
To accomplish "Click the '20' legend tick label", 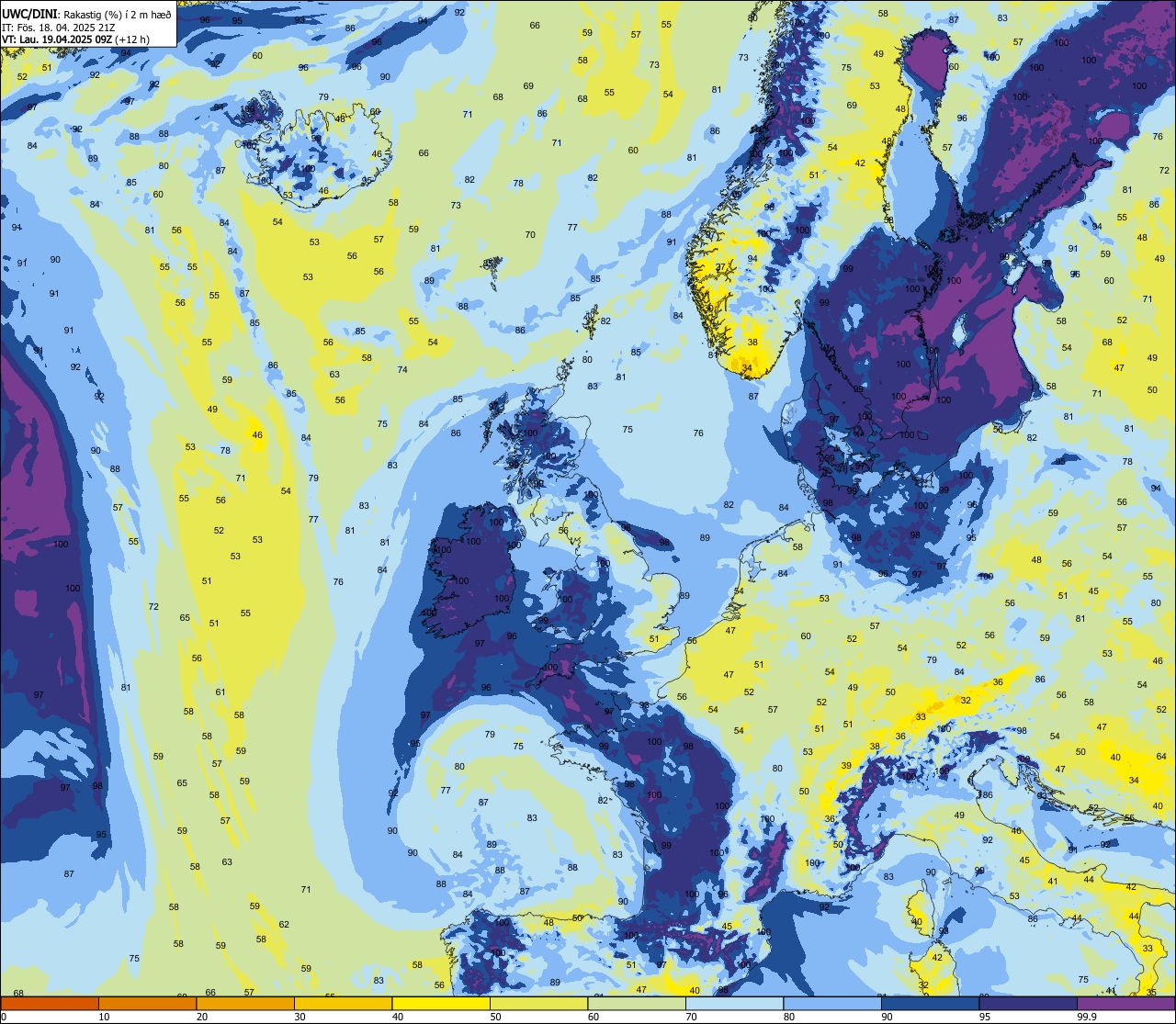I will (x=202, y=1017).
